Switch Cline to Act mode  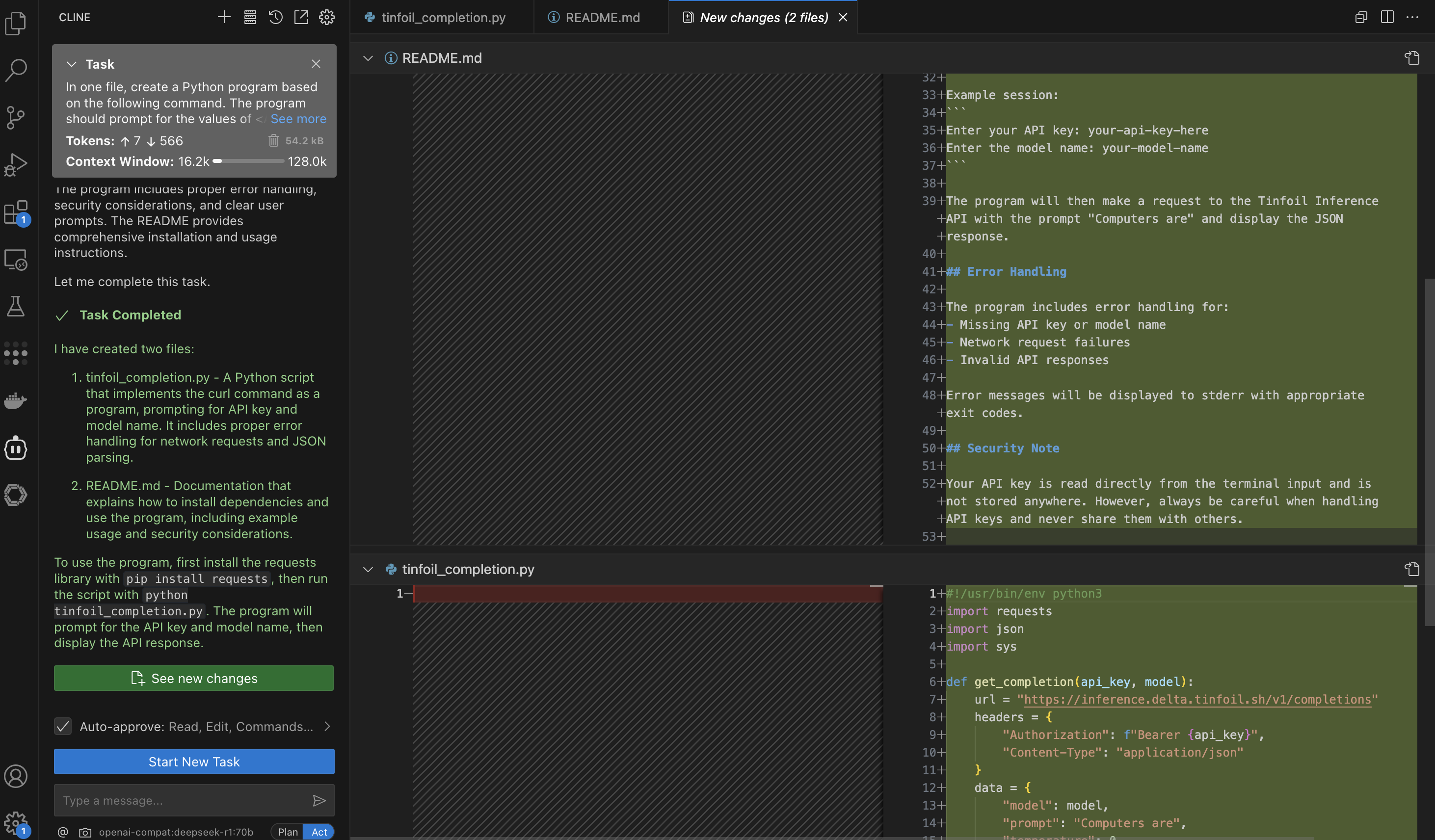point(319,832)
